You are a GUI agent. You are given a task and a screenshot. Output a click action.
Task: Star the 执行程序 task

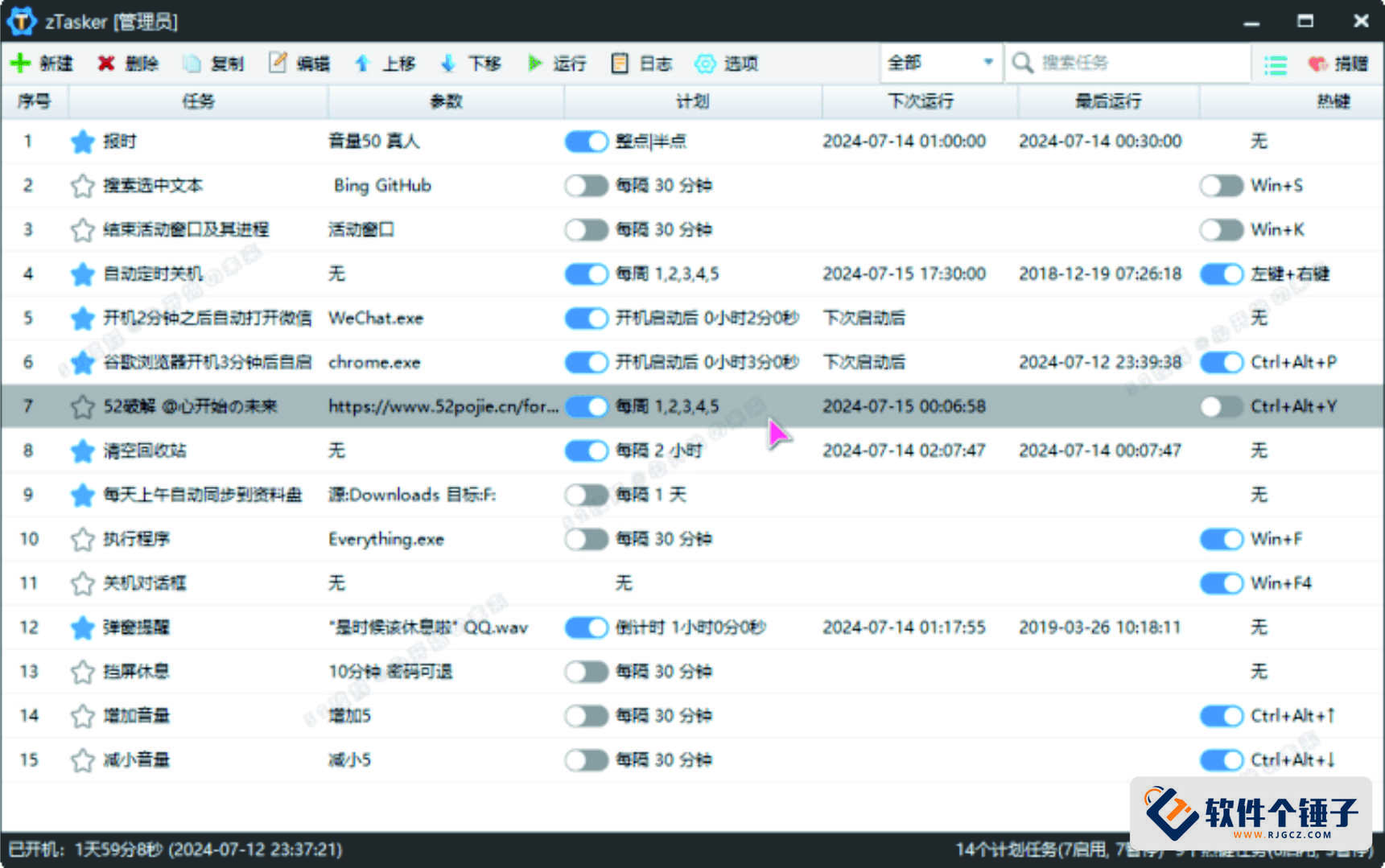coord(82,539)
